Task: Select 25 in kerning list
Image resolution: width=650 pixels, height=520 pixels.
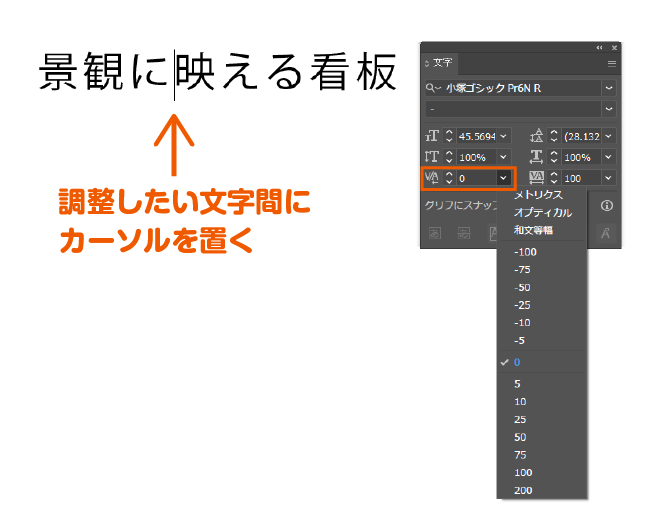Action: click(x=542, y=420)
